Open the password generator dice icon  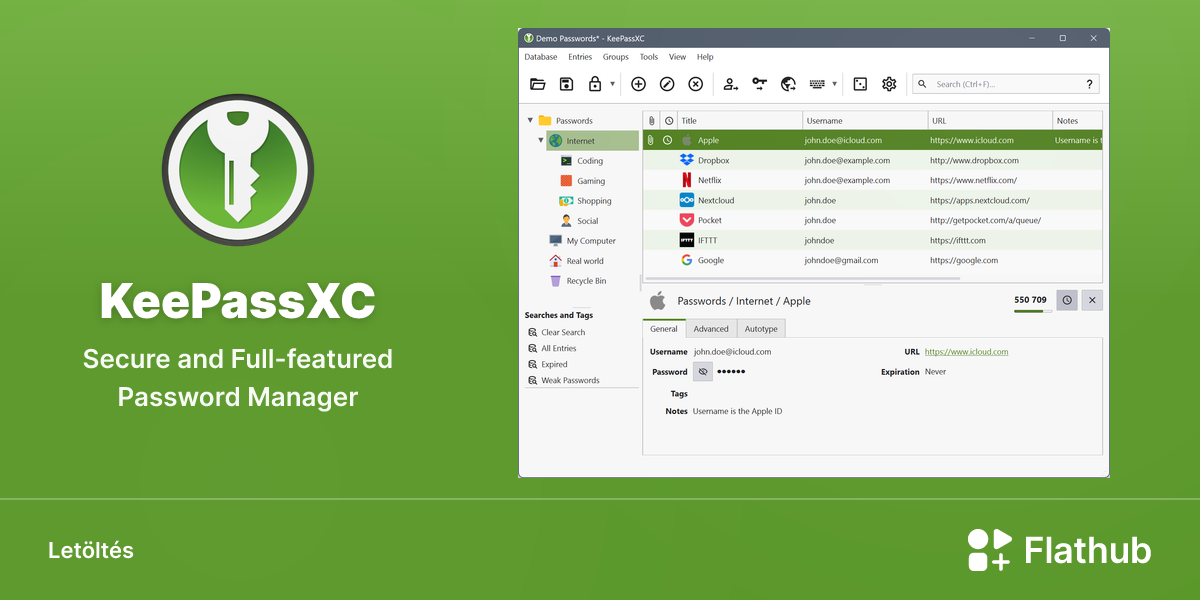point(860,84)
